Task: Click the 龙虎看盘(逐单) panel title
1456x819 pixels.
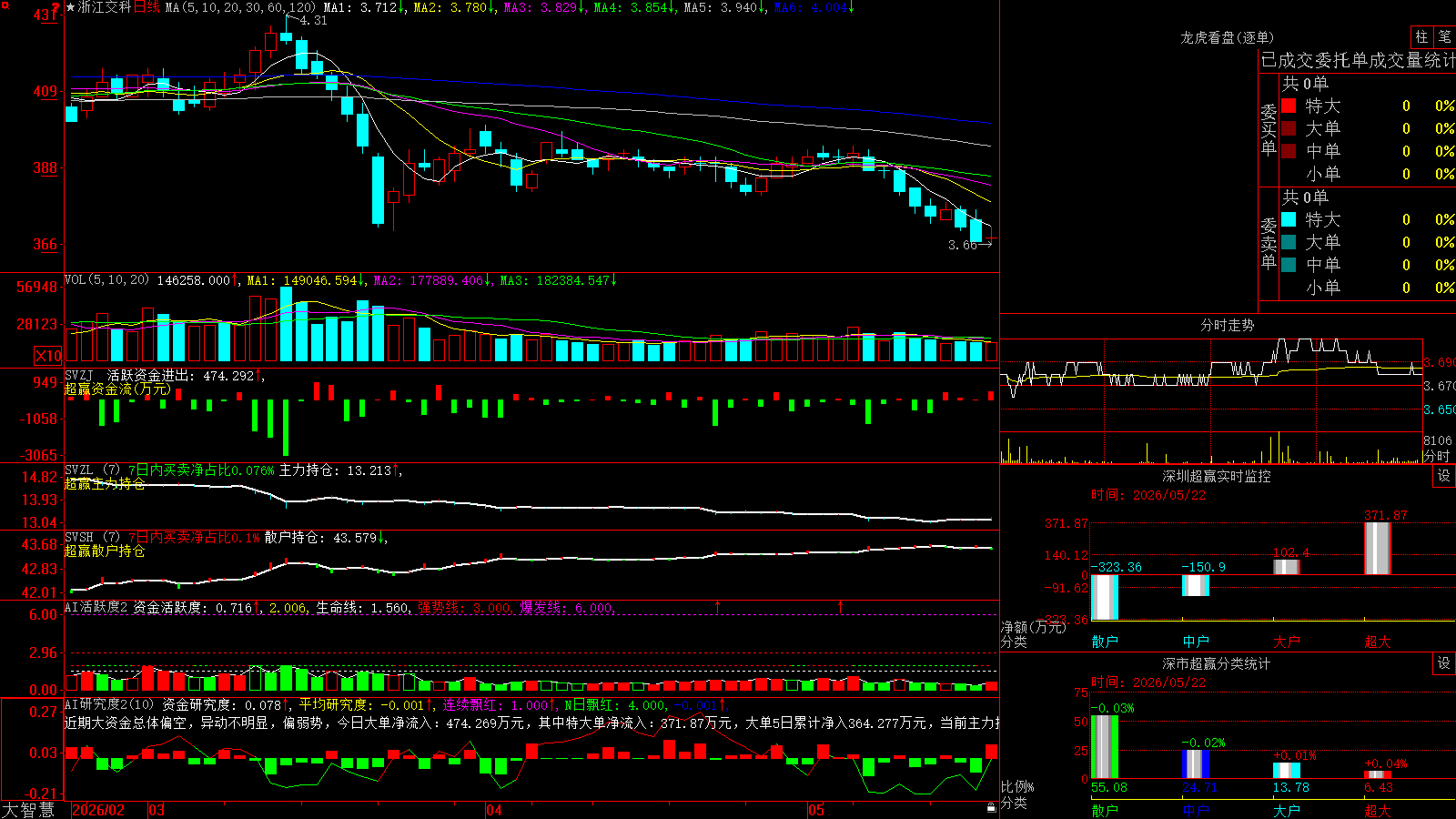Action: [1227, 37]
